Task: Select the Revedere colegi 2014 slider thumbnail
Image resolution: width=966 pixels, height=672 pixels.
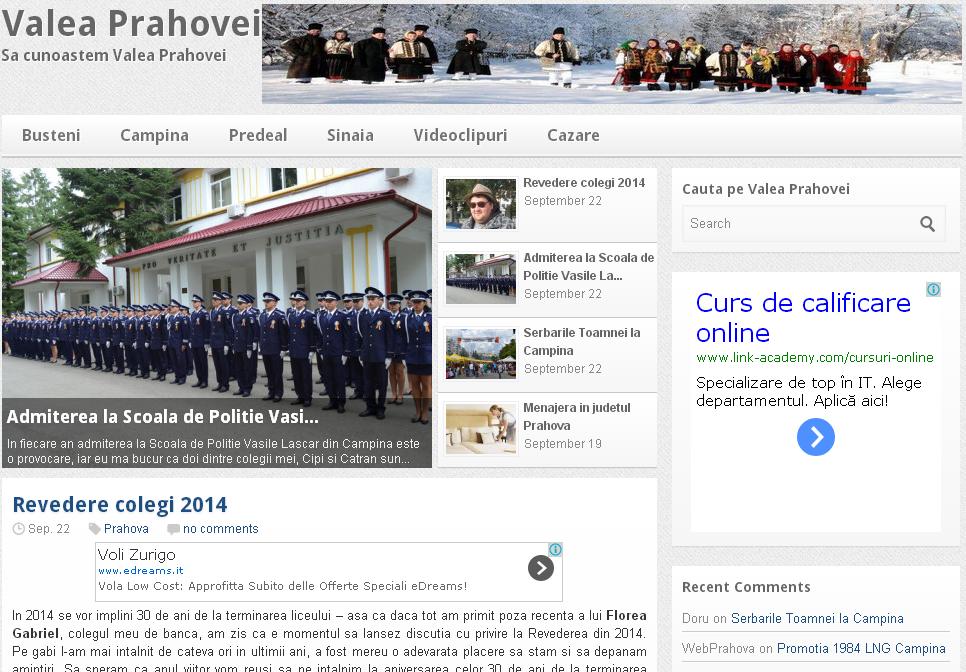Action: point(481,204)
